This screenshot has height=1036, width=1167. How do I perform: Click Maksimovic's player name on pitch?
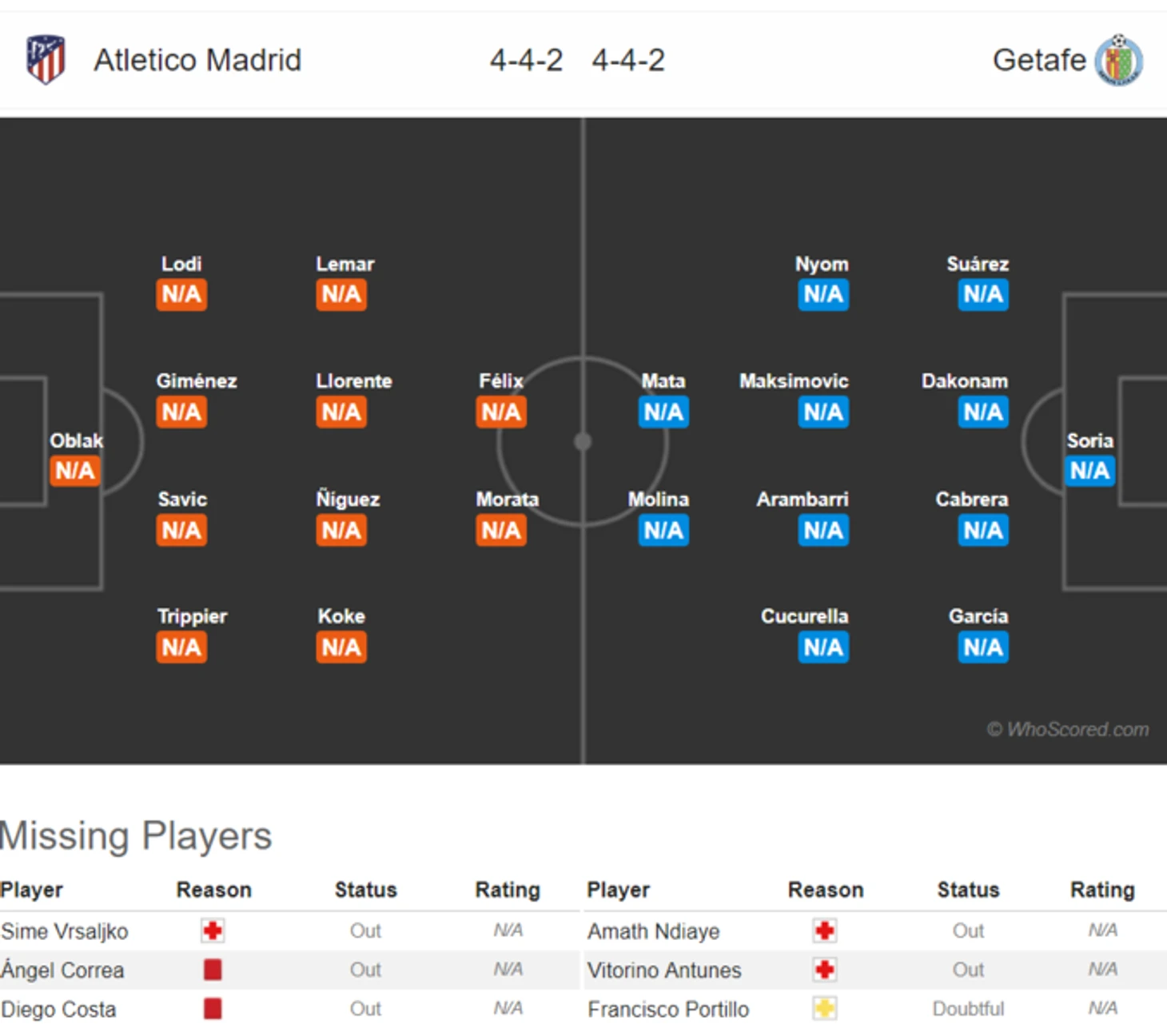(794, 381)
